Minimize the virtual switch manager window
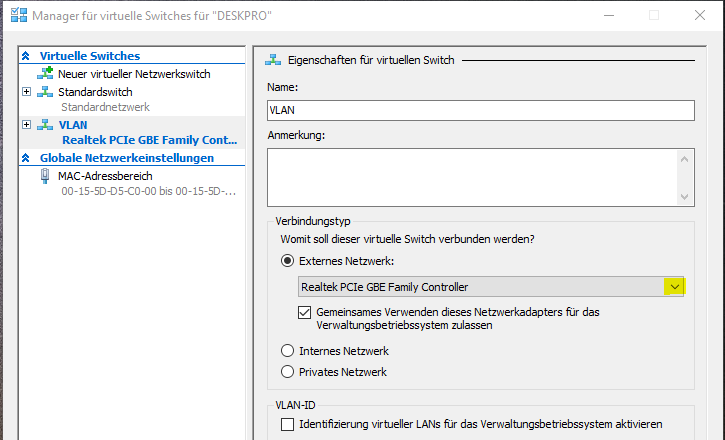 (609, 15)
